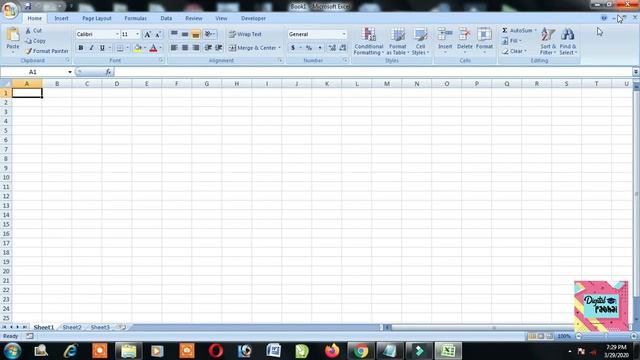Expand the fill color dropdown arrow
The image size is (640, 360).
145,48
